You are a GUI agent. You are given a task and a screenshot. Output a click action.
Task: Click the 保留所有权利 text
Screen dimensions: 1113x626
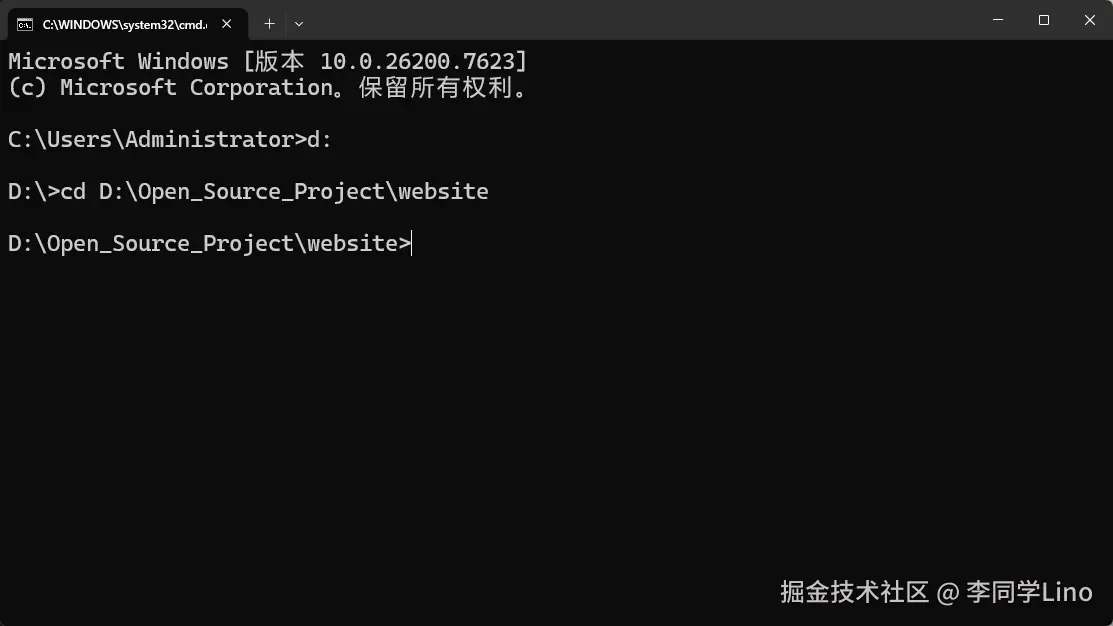[x=435, y=87]
